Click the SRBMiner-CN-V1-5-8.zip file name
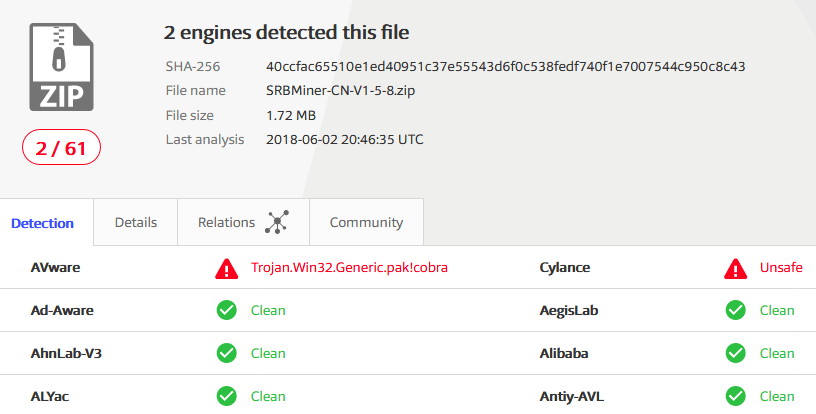Viewport: 816px width, 414px height. coord(340,90)
